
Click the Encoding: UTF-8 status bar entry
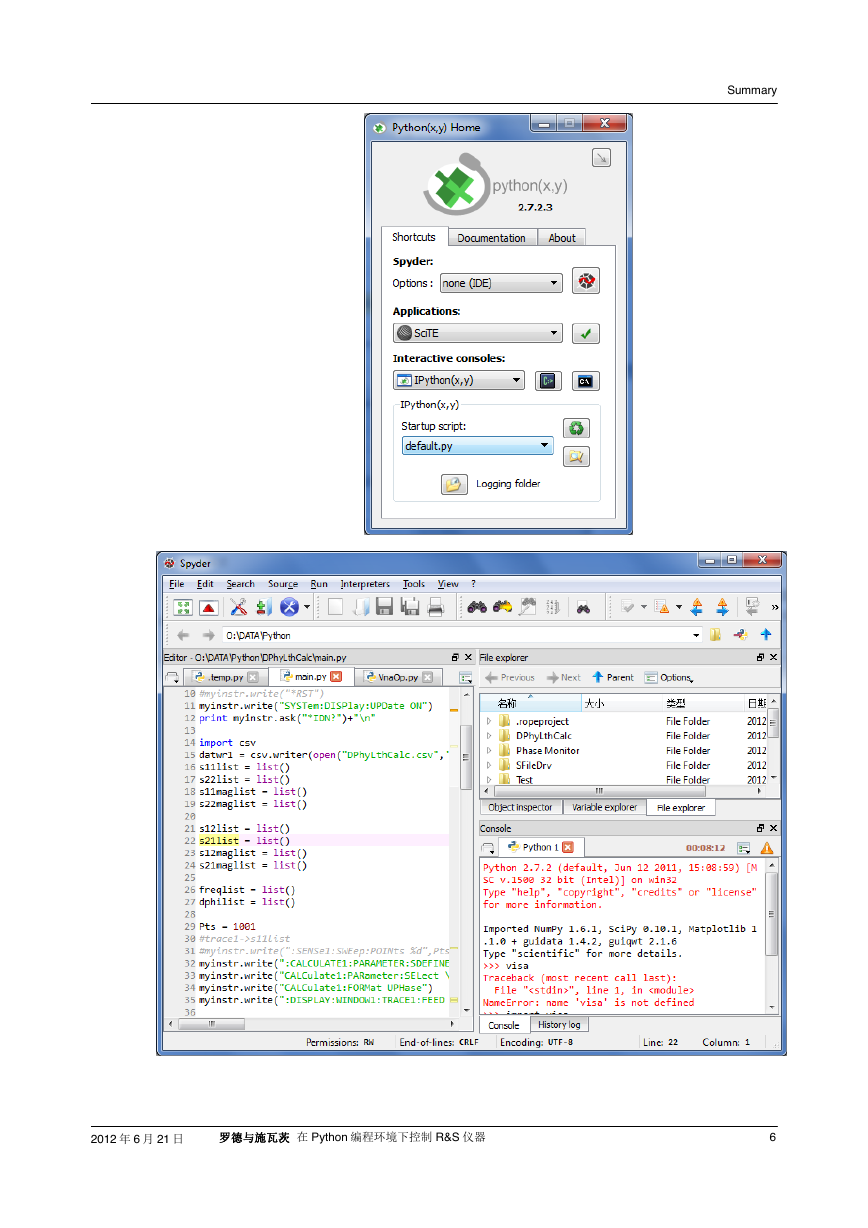pyautogui.click(x=536, y=1042)
